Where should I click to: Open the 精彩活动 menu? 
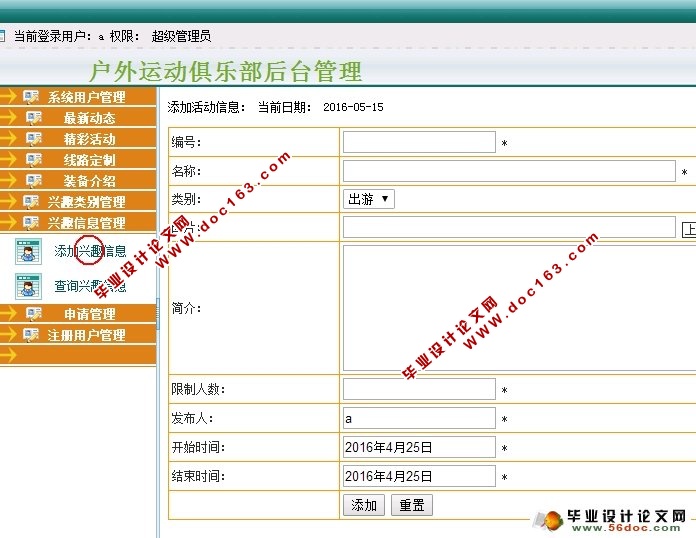(x=90, y=138)
